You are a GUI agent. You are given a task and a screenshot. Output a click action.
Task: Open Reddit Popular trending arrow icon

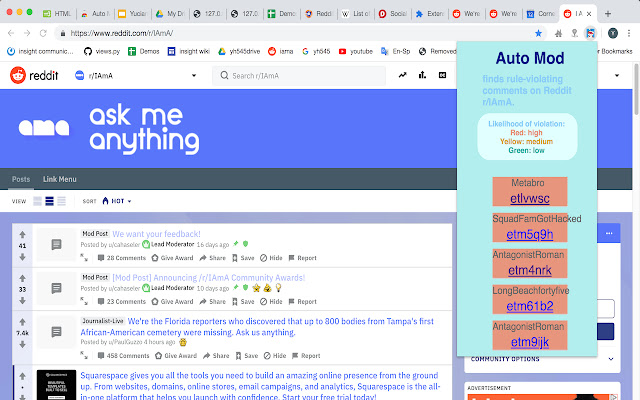402,75
